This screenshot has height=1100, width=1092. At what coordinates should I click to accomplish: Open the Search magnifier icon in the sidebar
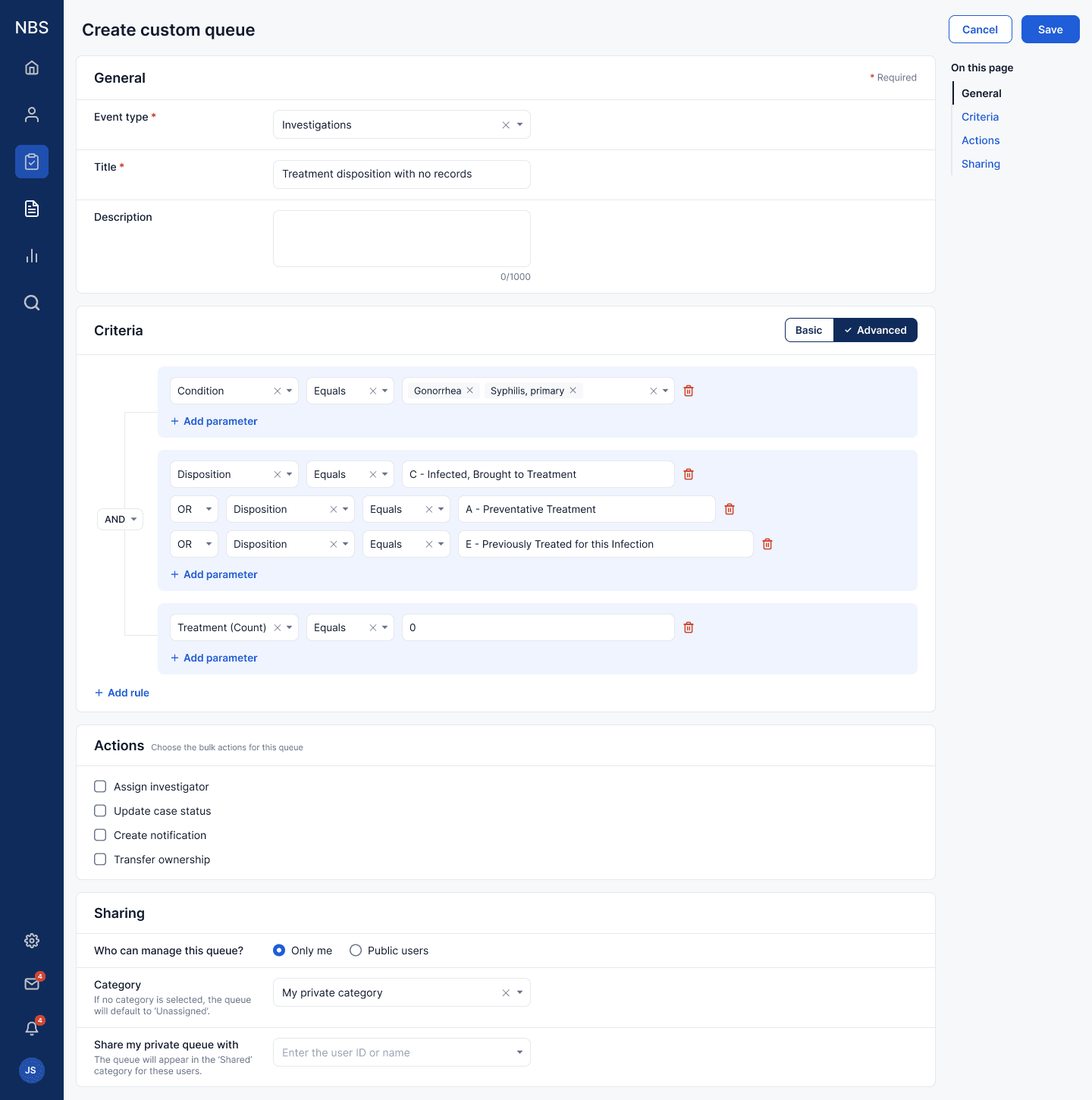(x=32, y=303)
